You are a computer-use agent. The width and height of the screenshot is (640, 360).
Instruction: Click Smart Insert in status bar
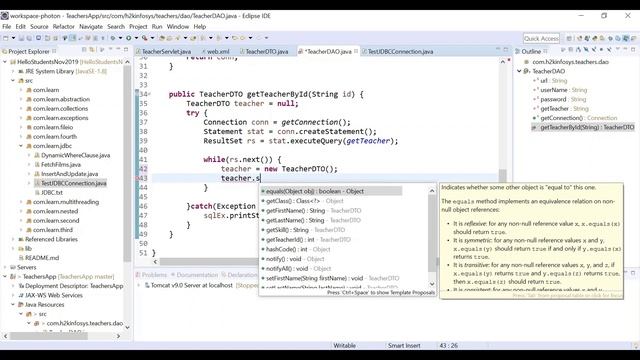pyautogui.click(x=404, y=346)
